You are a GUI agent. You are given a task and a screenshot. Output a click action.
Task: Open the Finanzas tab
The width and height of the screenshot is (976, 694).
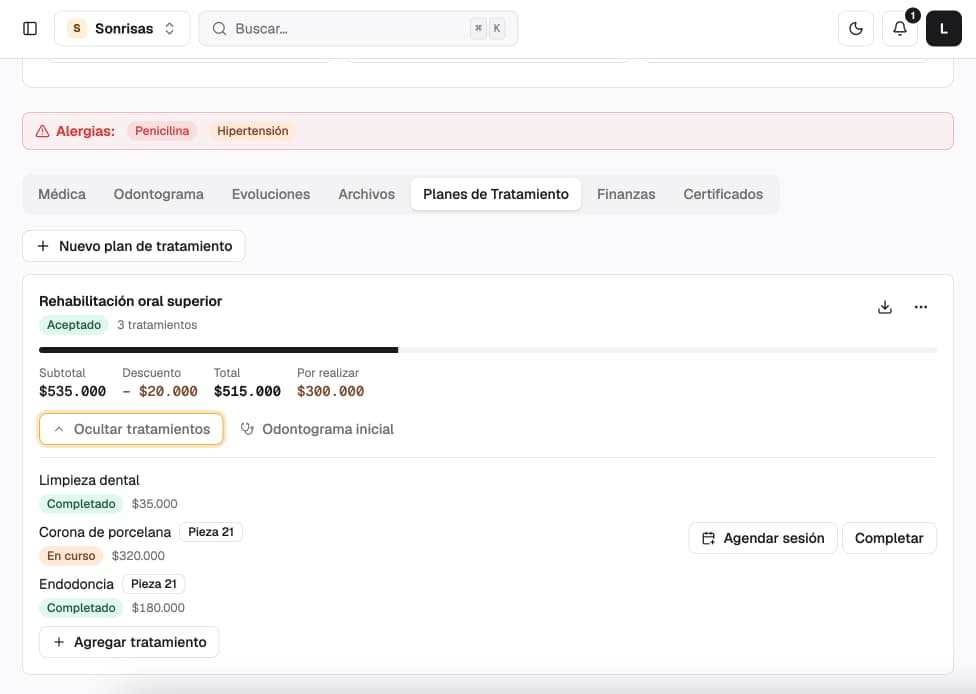point(626,194)
